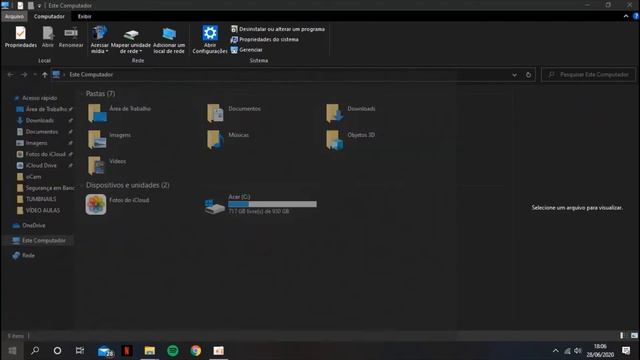Viewport: 640px width, 360px height.
Task: Open the Windows Start menu
Action: [x=12, y=351]
